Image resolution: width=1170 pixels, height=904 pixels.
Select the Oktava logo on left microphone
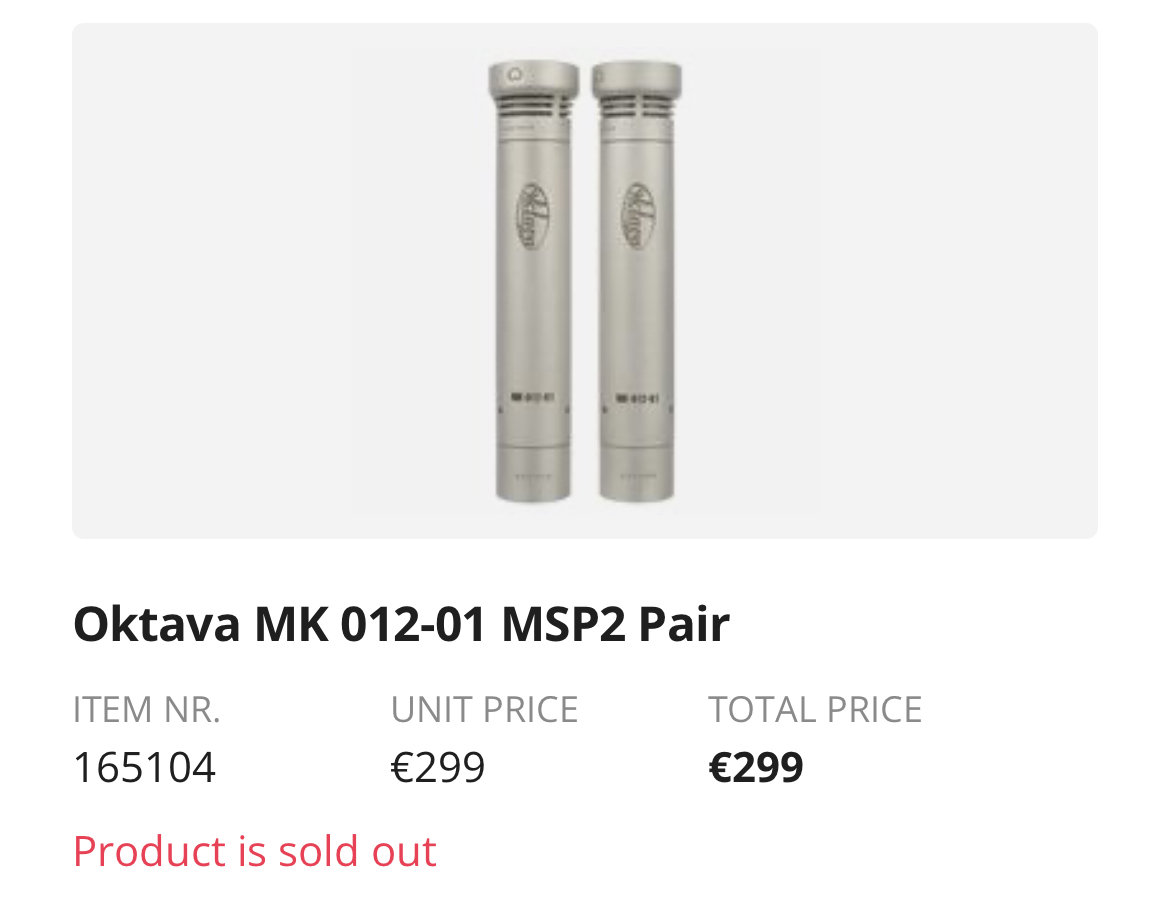pyautogui.click(x=534, y=216)
